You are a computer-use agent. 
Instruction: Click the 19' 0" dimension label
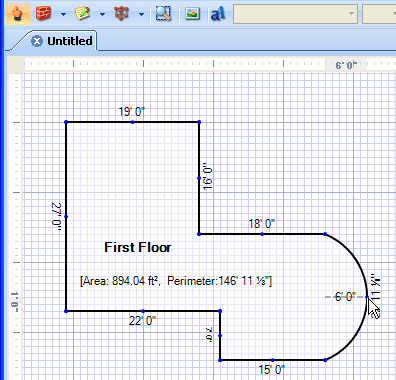(132, 111)
